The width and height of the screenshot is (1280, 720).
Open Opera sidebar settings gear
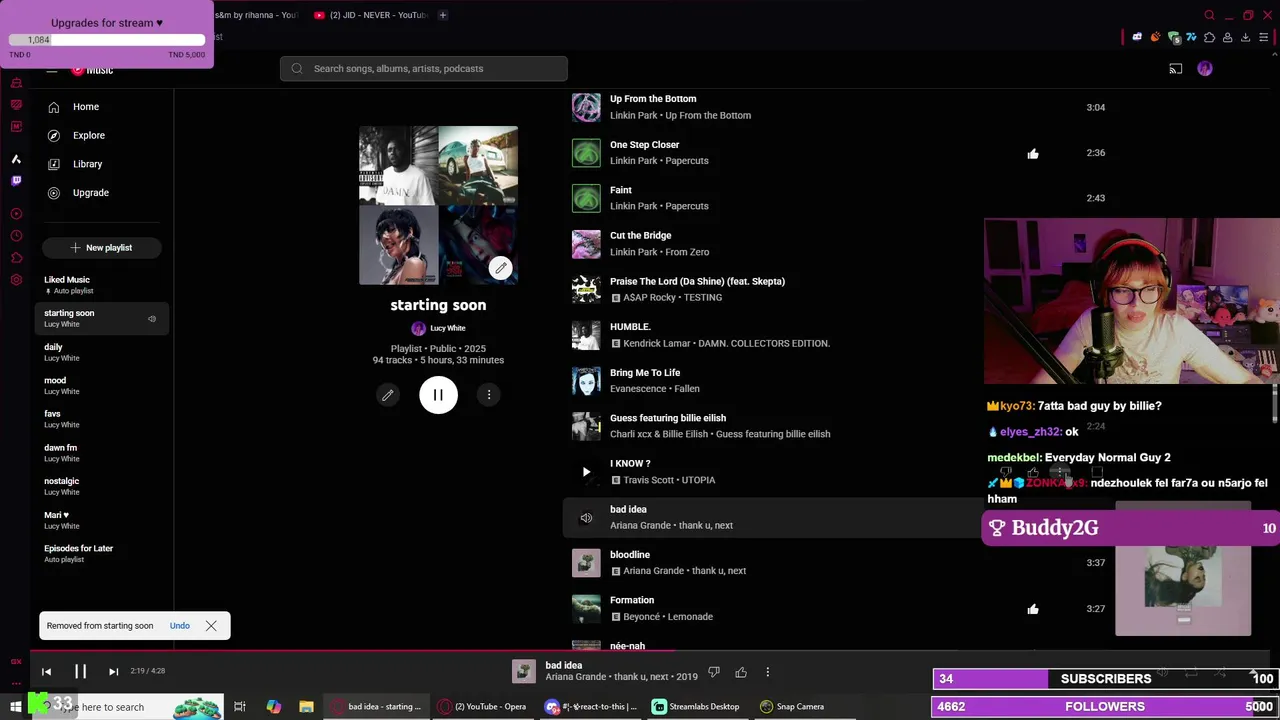point(16,280)
